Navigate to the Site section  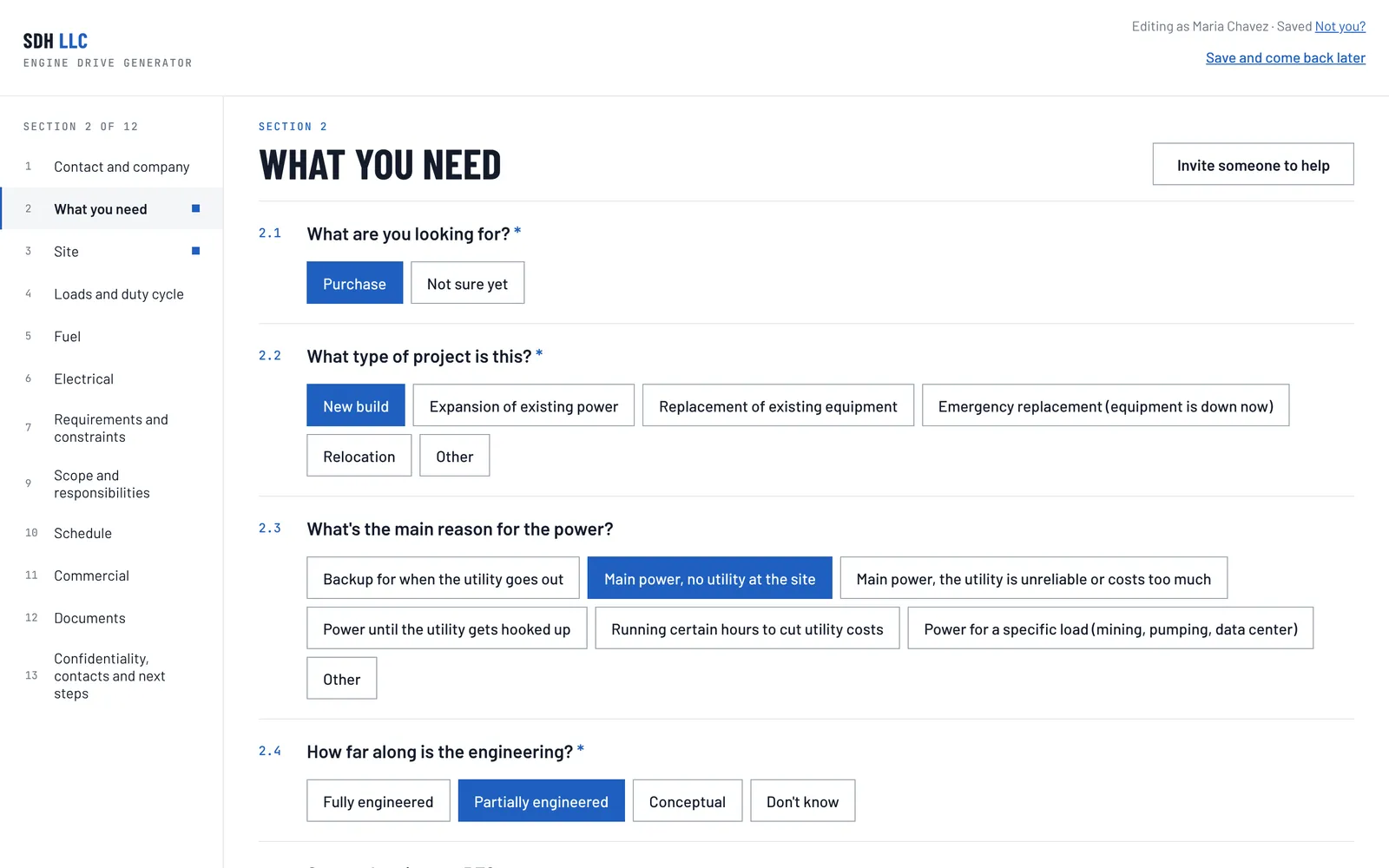pos(112,252)
